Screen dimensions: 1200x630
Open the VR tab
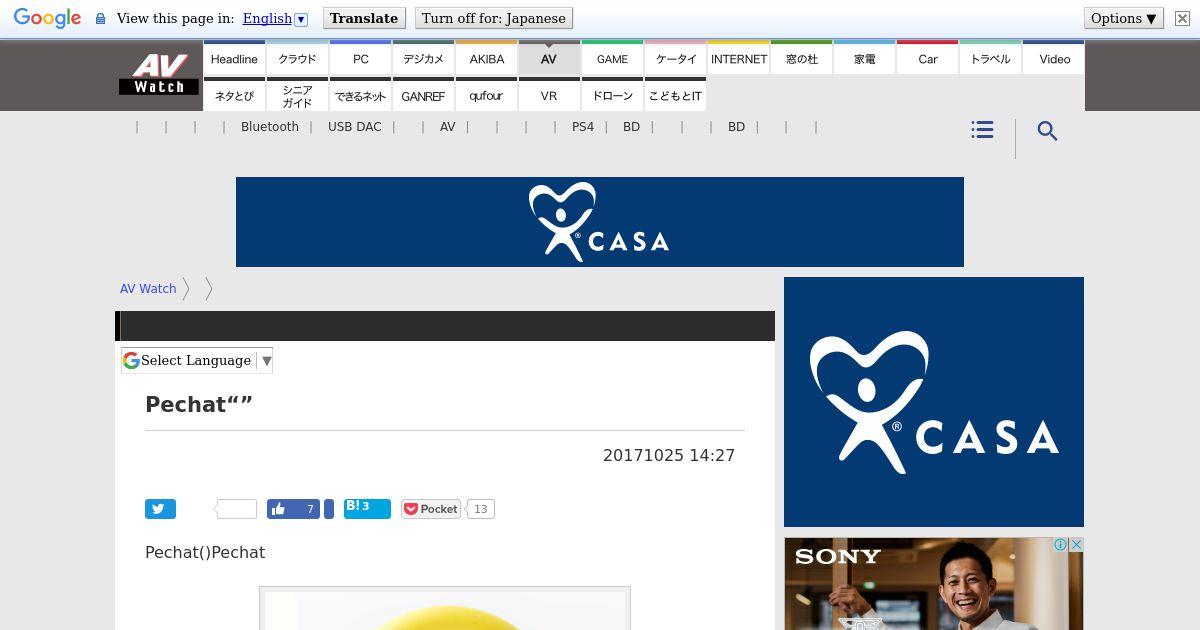point(549,95)
